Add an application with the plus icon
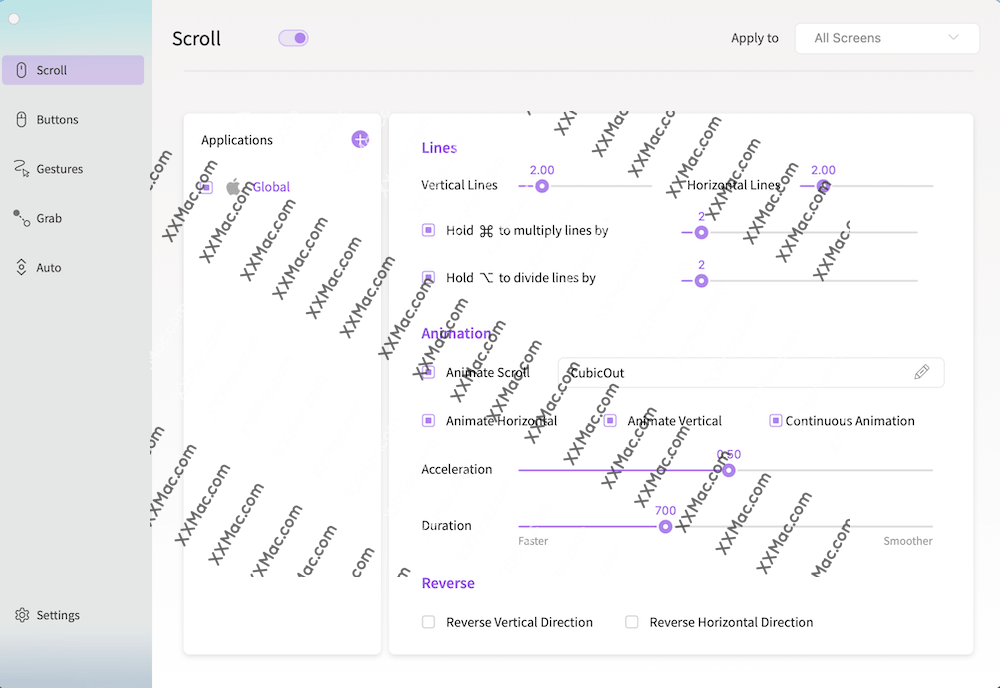The image size is (1000, 688). [360, 140]
